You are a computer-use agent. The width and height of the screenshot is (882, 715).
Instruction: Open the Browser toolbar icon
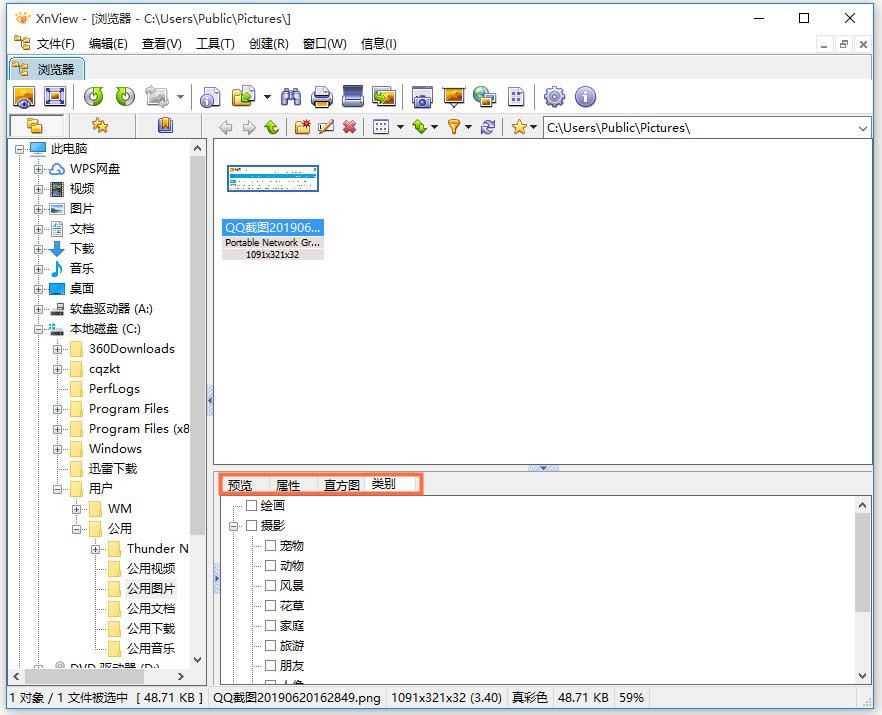(x=24, y=97)
